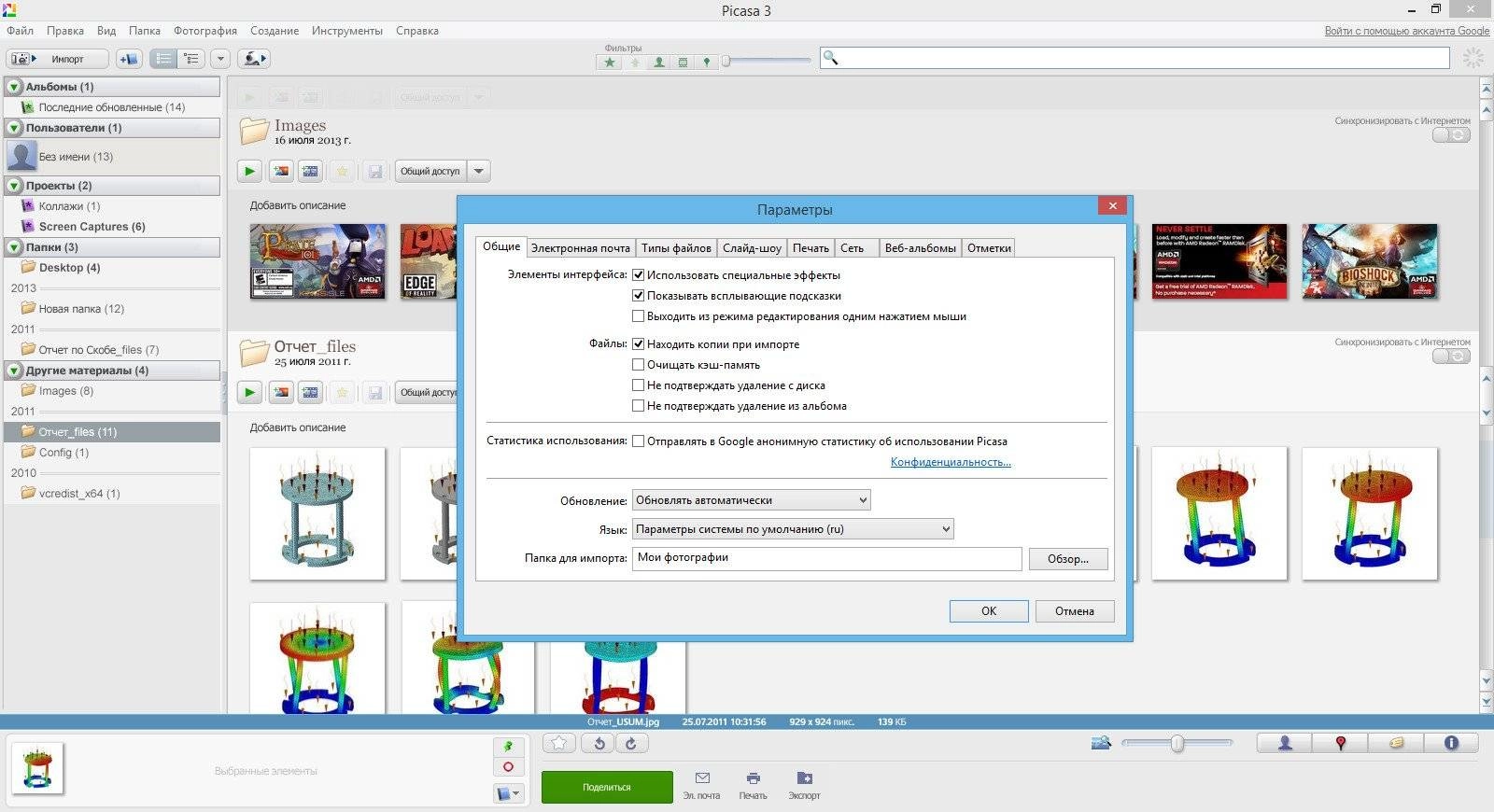Click the thumbnail zoom slider handle
The width and height of the screenshot is (1494, 812).
point(1177,743)
